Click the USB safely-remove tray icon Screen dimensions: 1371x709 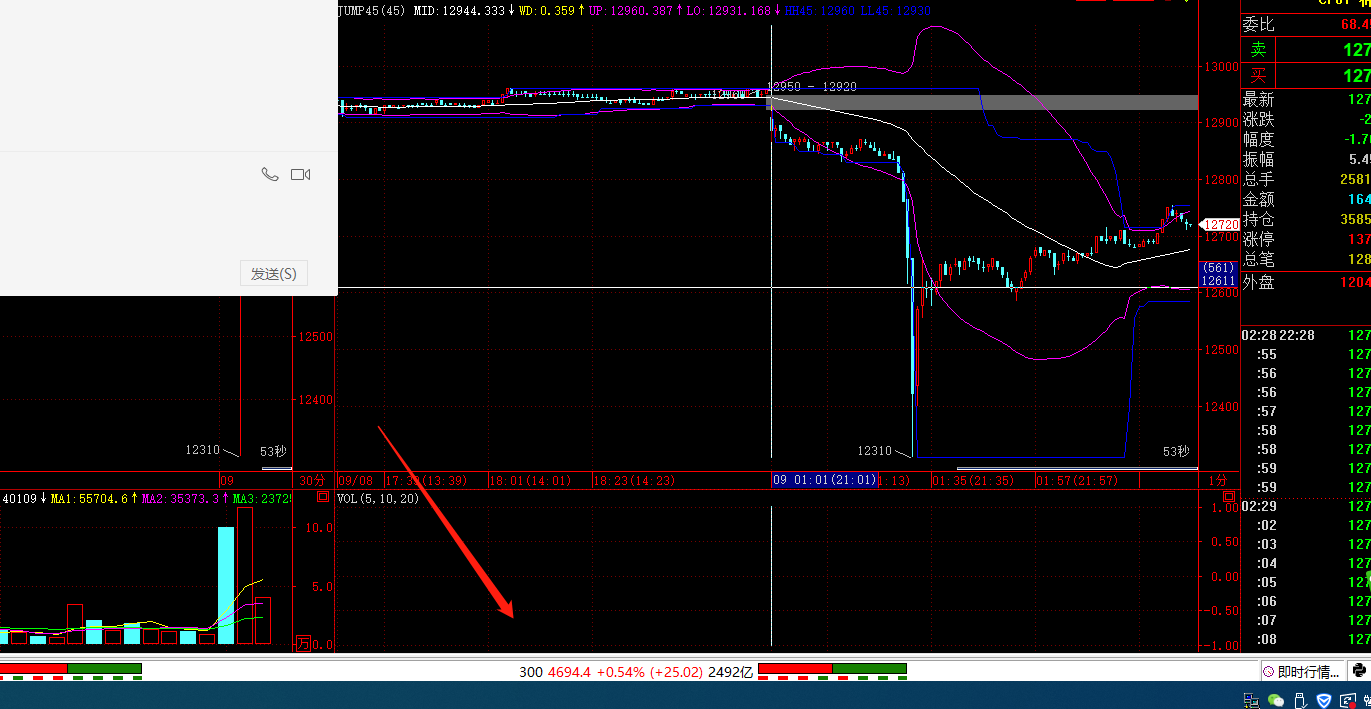(x=1300, y=700)
